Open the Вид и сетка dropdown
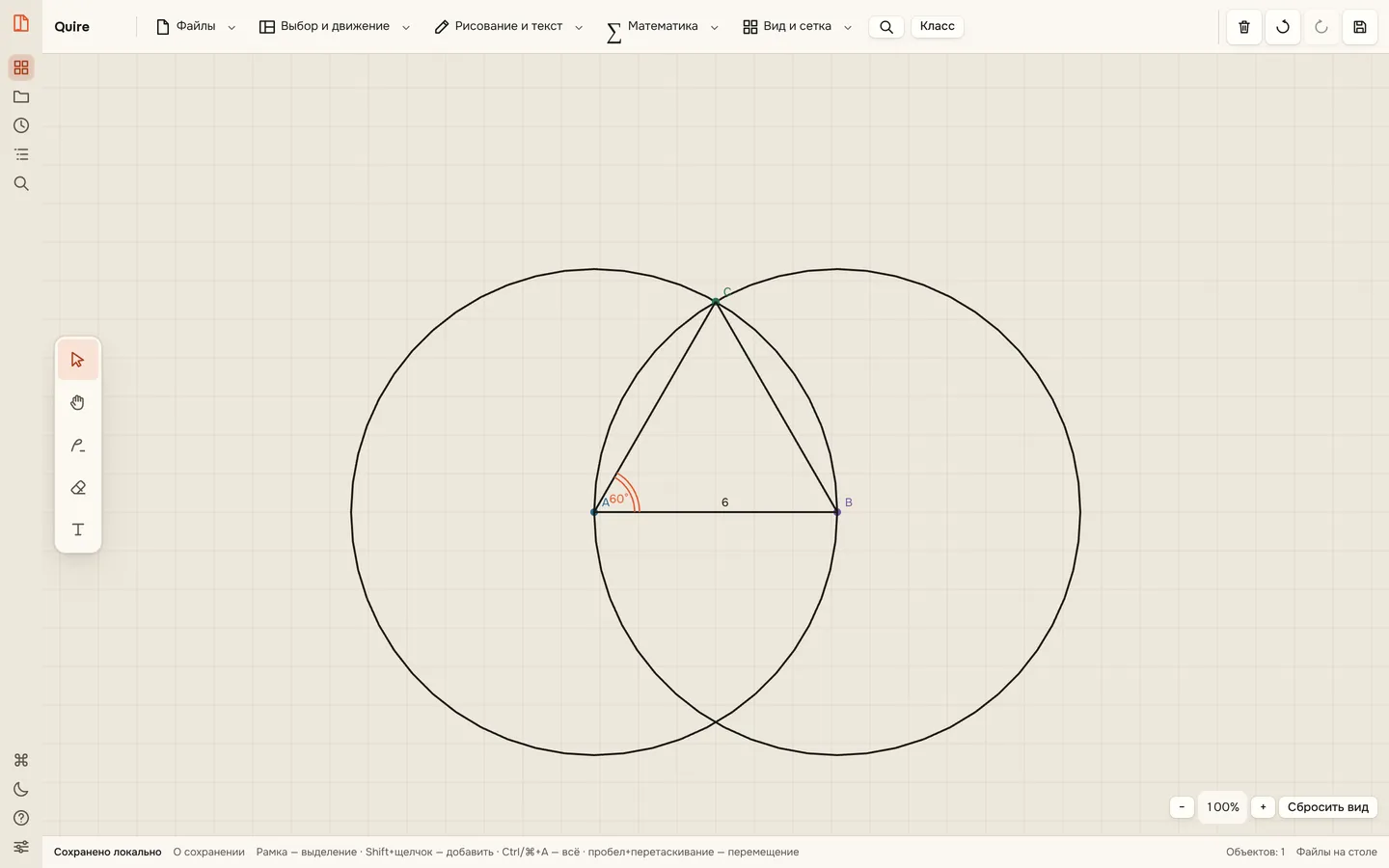This screenshot has height=868, width=1389. [797, 27]
